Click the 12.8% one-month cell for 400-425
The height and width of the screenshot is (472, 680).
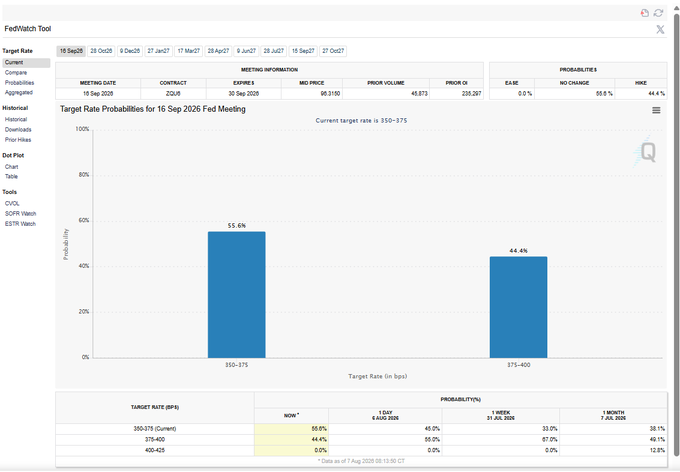(x=613, y=450)
